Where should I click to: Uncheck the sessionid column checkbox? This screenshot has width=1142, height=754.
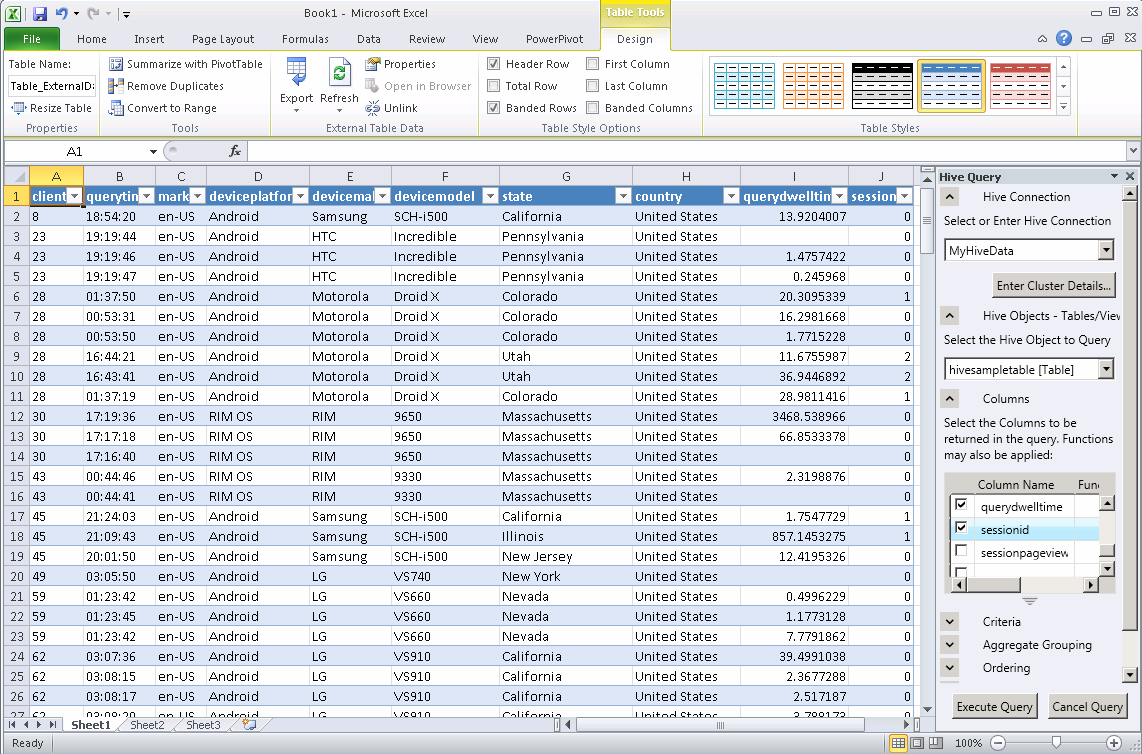pyautogui.click(x=961, y=528)
